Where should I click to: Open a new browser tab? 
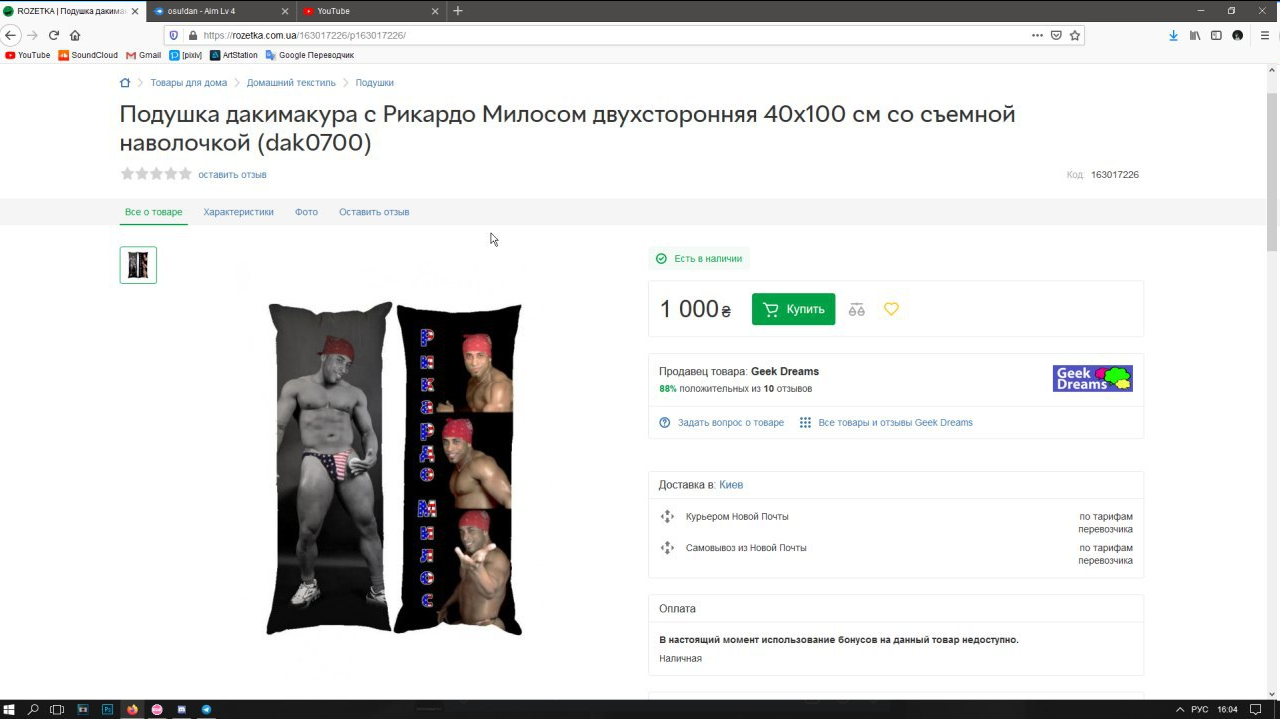pyautogui.click(x=458, y=11)
